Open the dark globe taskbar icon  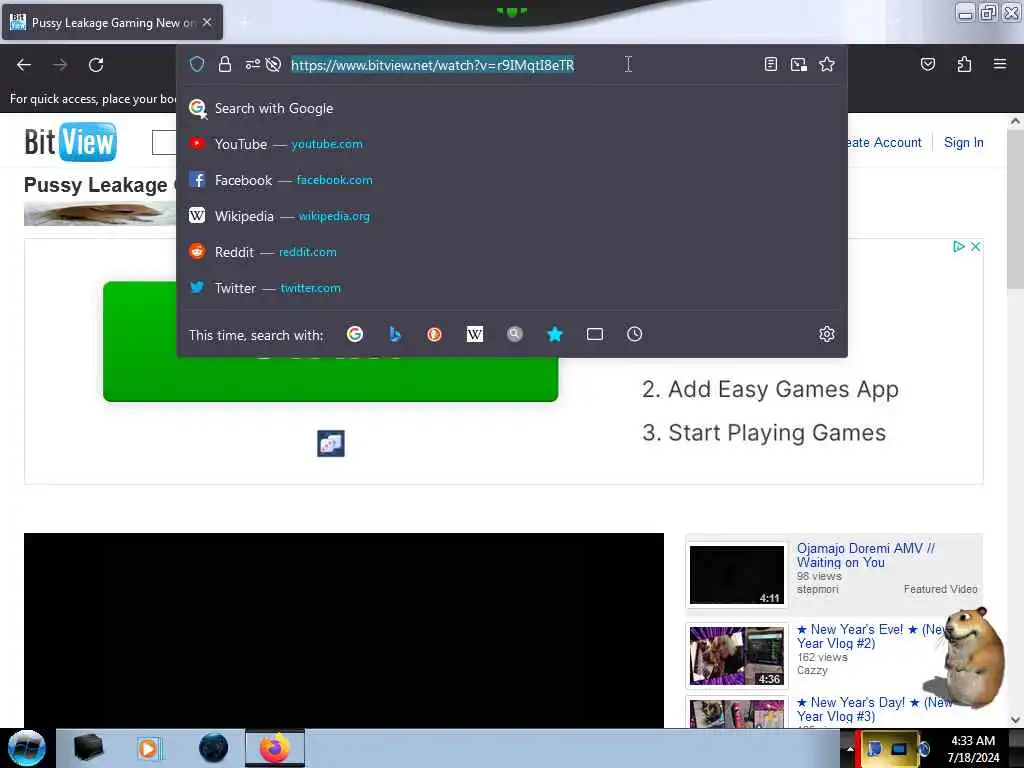coord(214,748)
